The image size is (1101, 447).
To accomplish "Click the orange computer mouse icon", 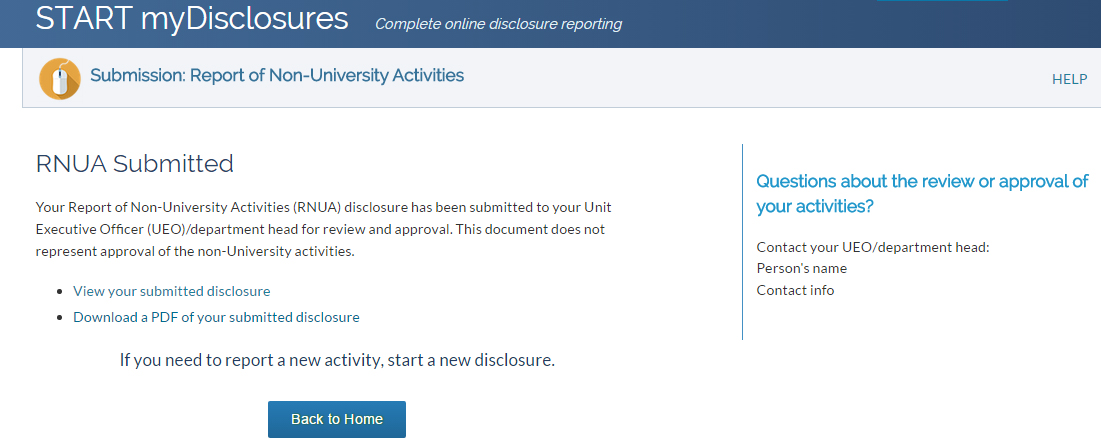I will 60,78.
